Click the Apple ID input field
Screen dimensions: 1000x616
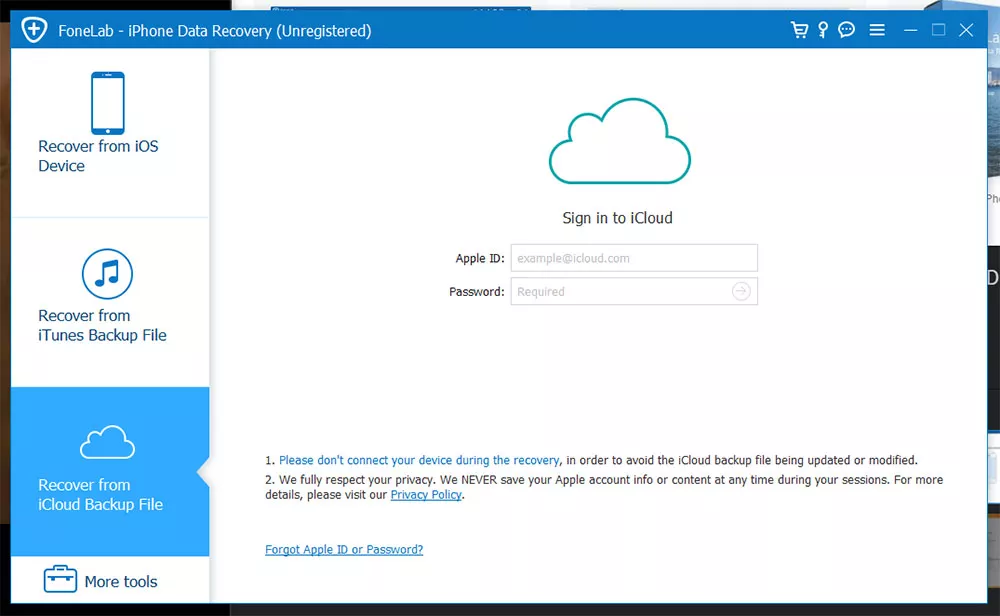[634, 258]
